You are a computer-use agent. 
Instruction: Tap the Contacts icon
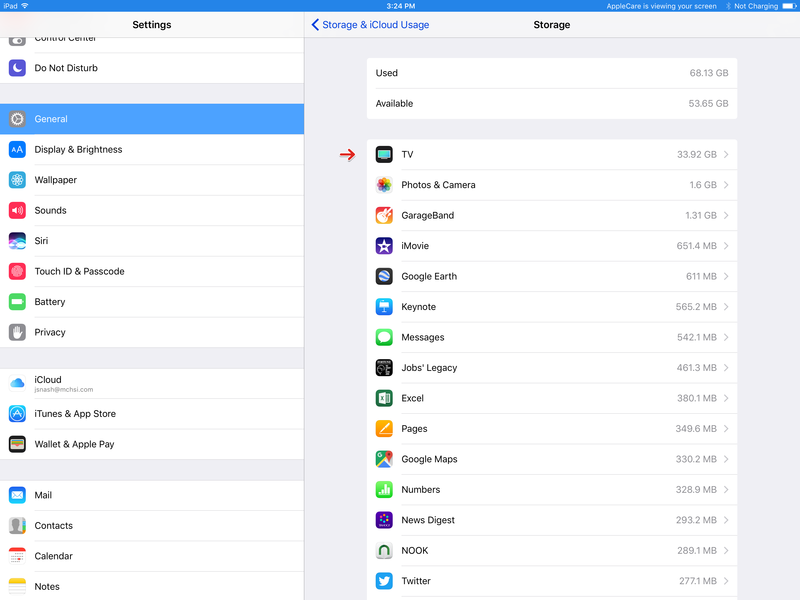click(17, 526)
